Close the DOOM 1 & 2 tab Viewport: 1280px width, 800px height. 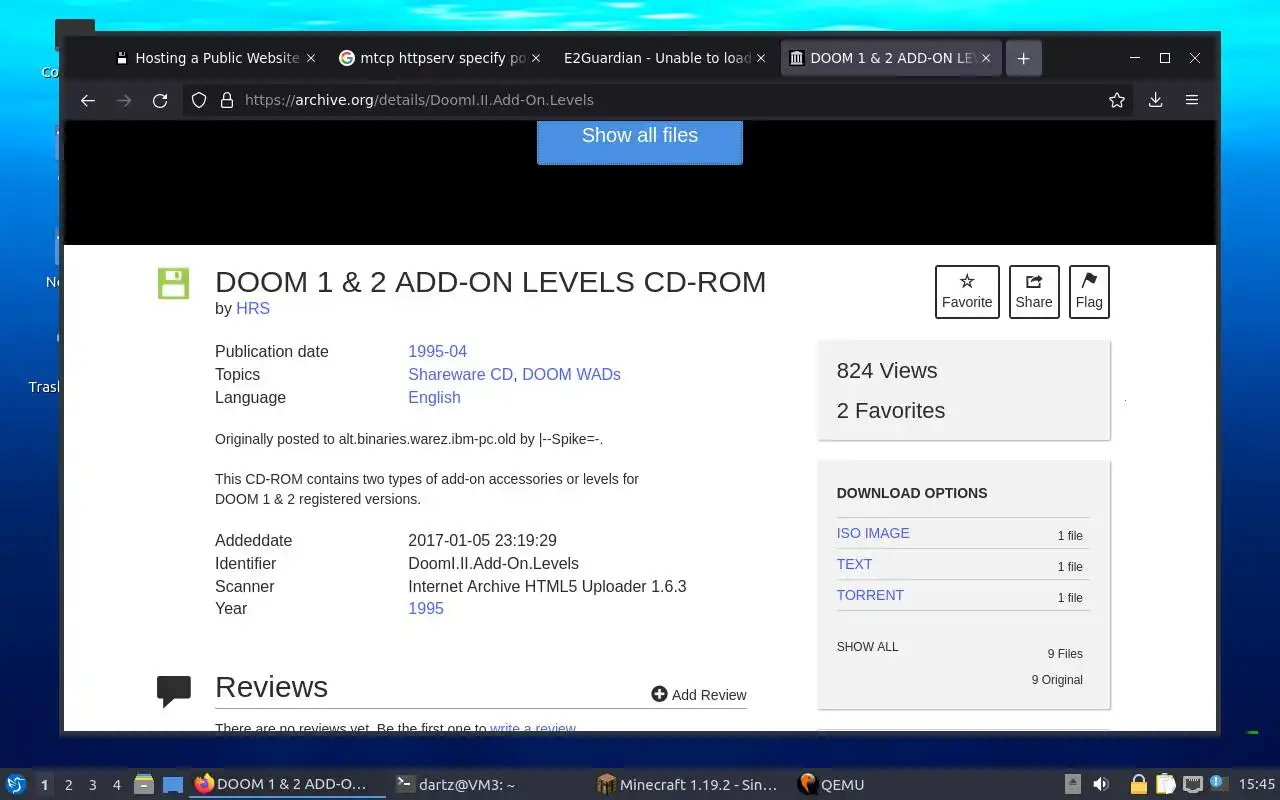click(x=986, y=58)
